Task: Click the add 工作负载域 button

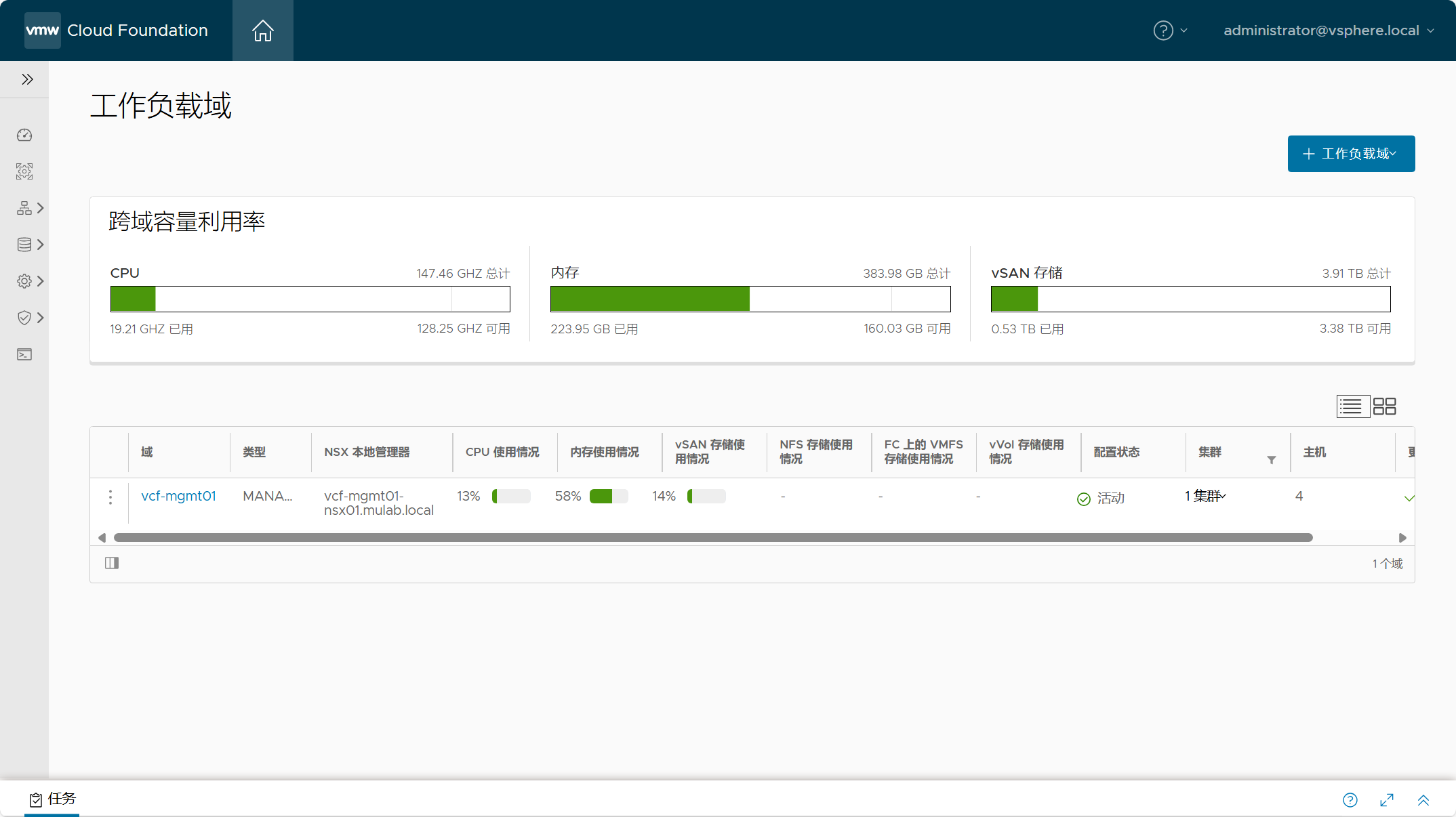Action: click(1351, 154)
